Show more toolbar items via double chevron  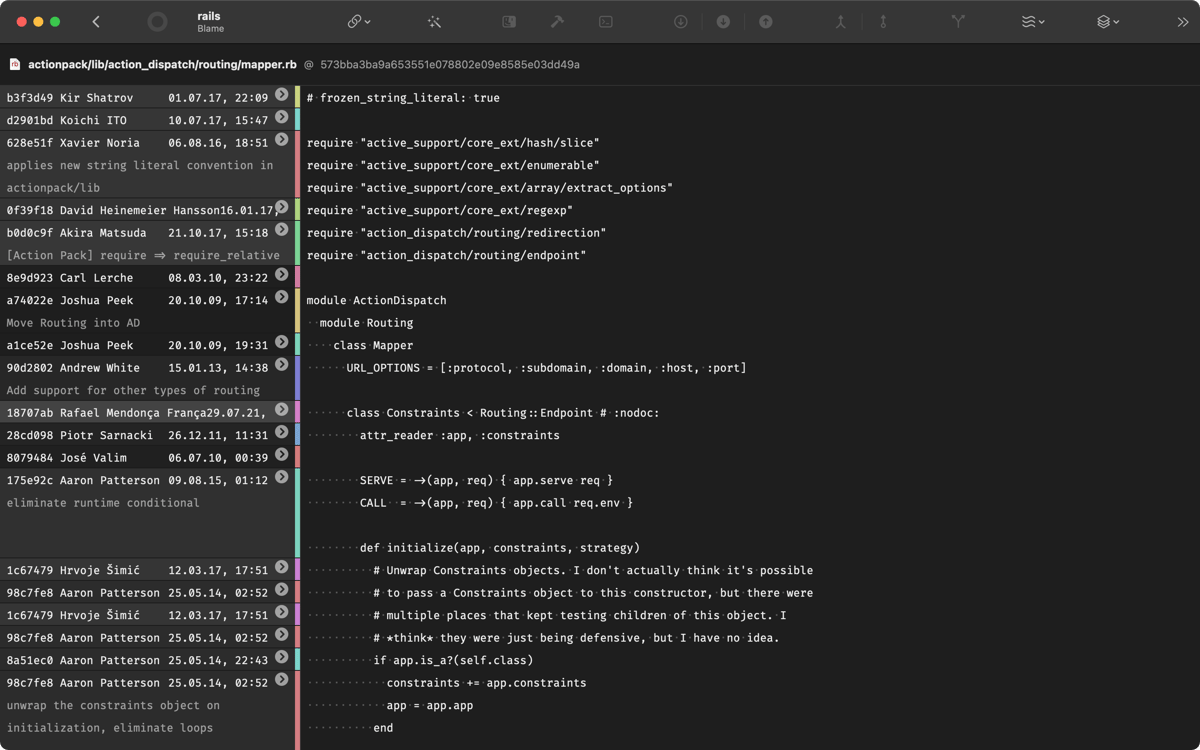1182,22
